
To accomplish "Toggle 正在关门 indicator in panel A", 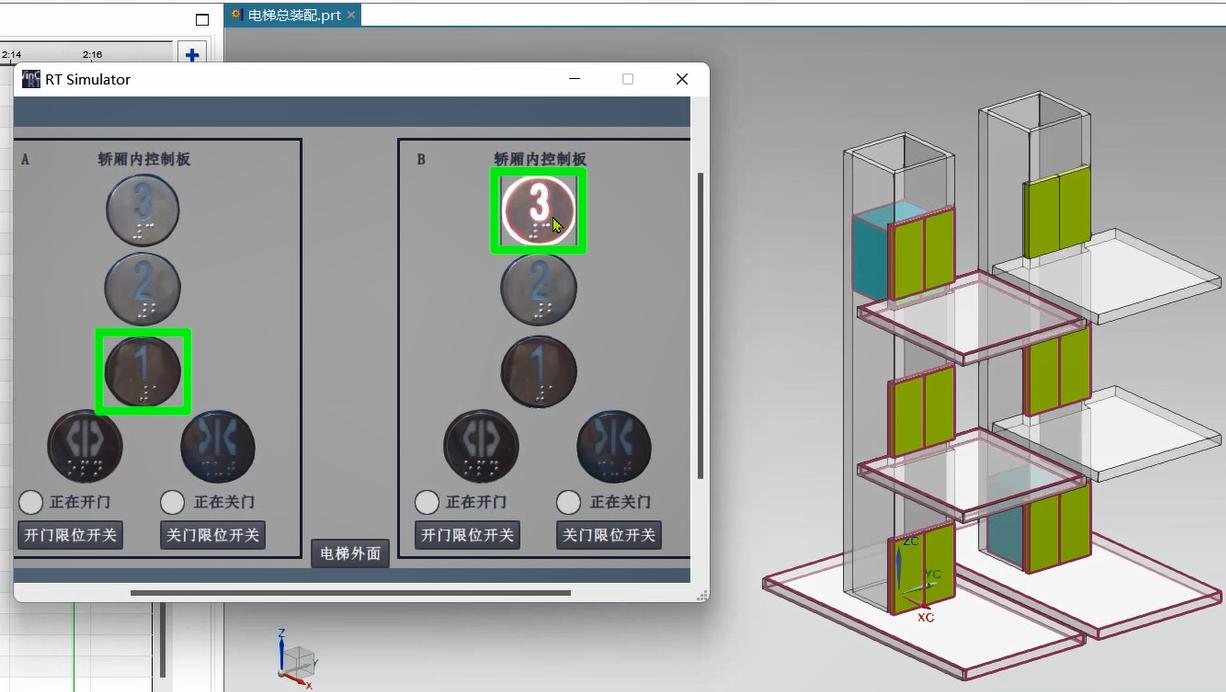I will (173, 502).
